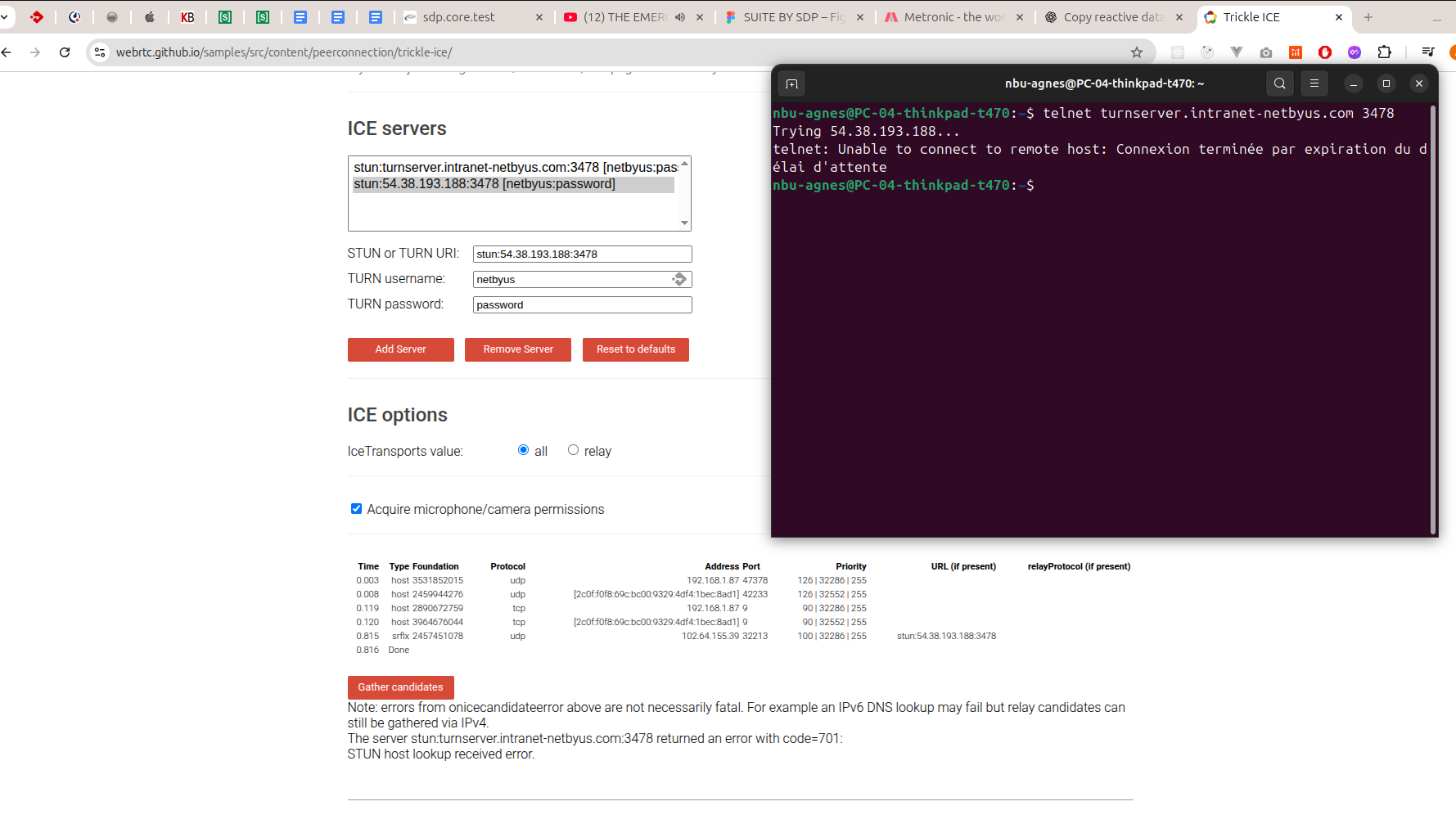
Task: Open the terminal hamburger menu
Action: (1314, 83)
